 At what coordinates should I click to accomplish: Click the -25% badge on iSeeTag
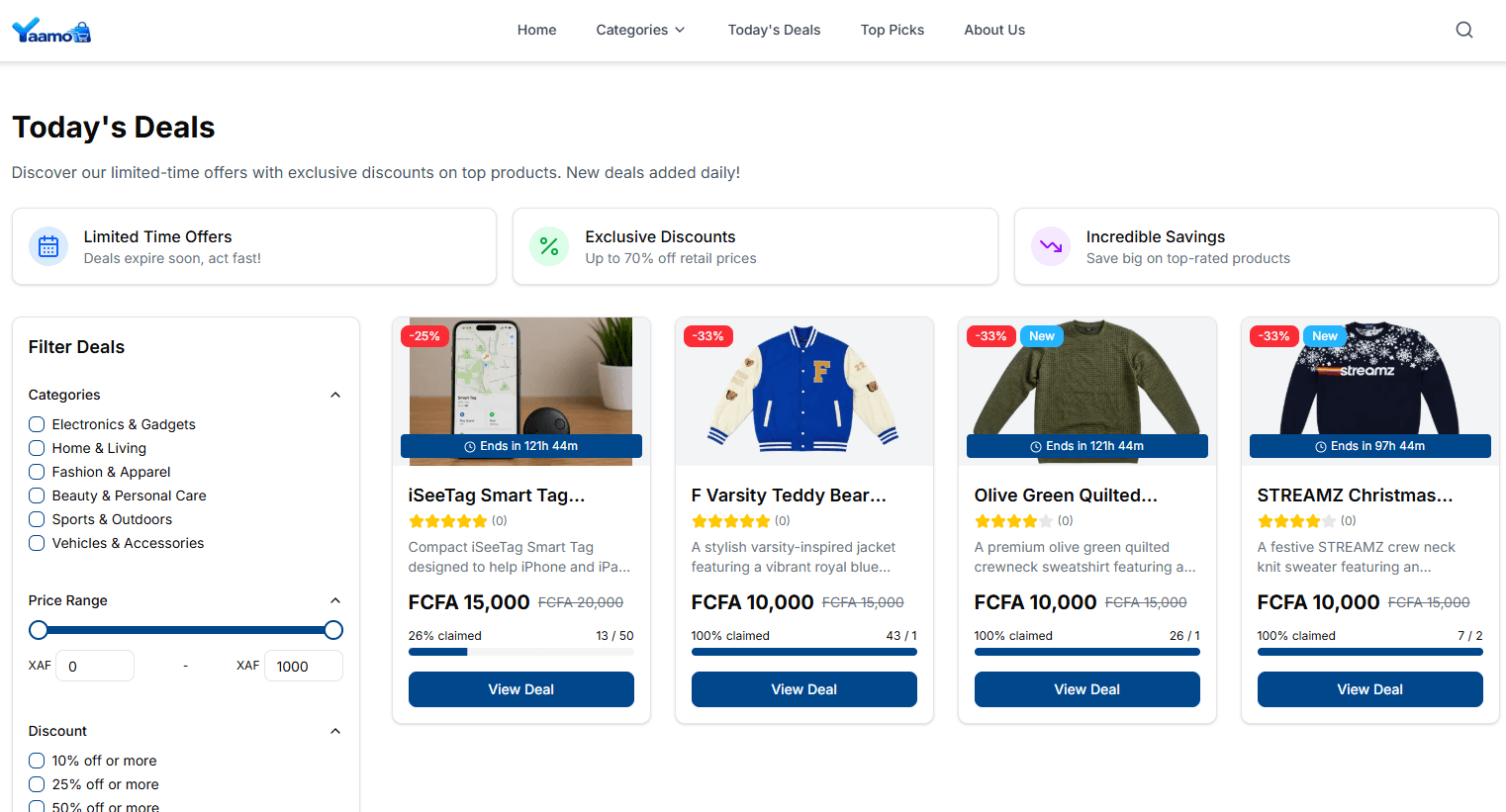coord(426,336)
